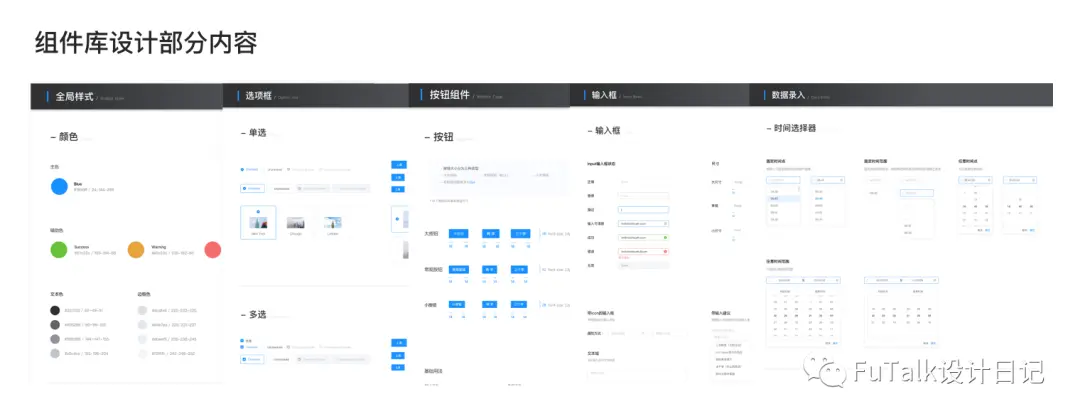
Task: Click the red error icon inside input
Action: point(665,251)
